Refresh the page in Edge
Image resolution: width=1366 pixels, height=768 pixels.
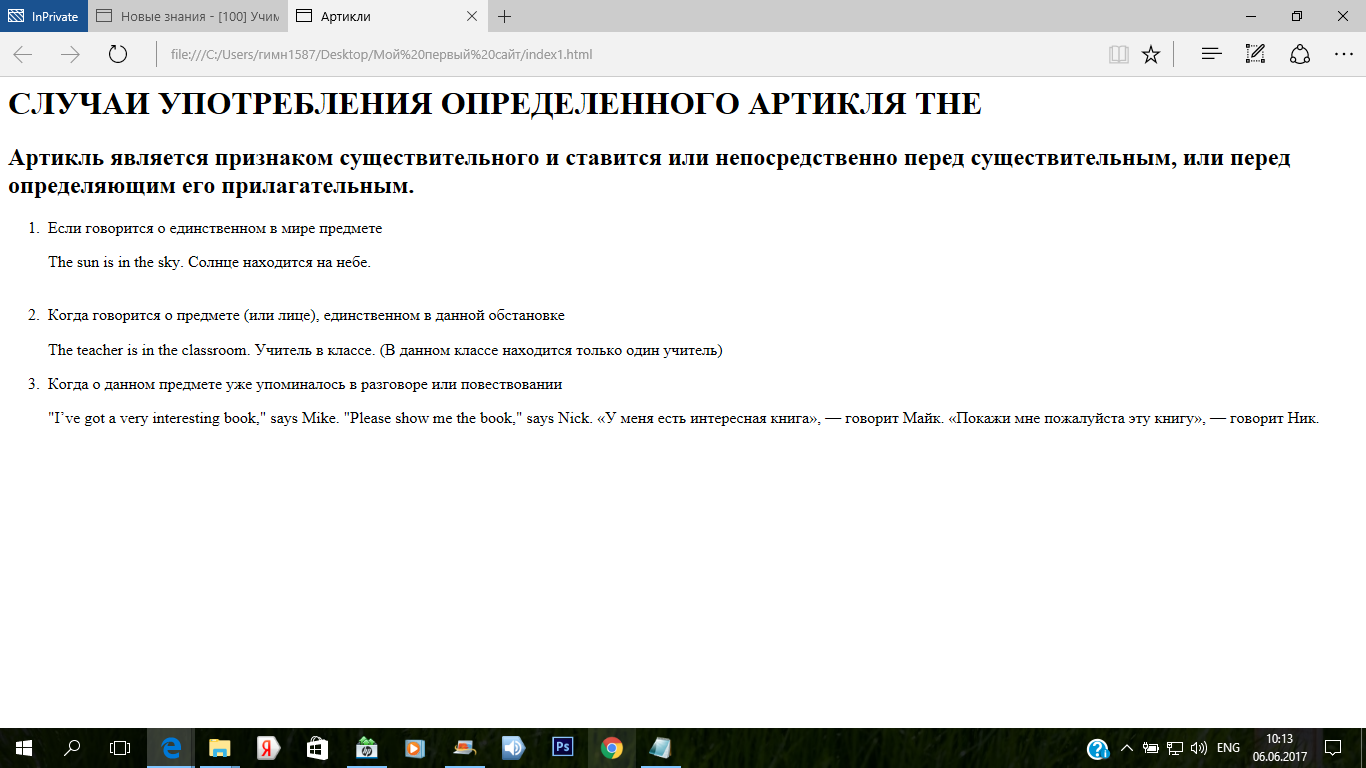pyautogui.click(x=118, y=54)
